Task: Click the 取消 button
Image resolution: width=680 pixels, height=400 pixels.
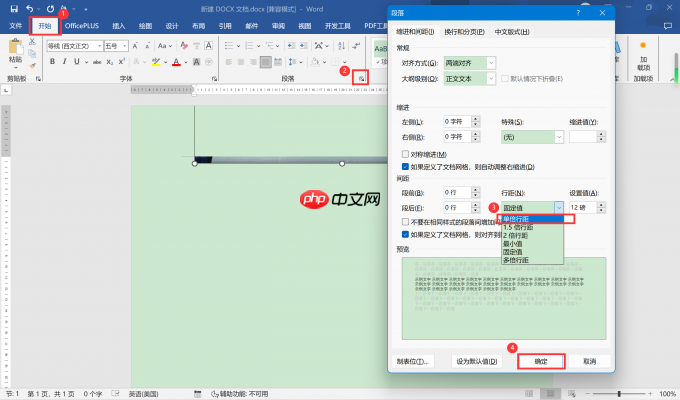Action: click(590, 361)
